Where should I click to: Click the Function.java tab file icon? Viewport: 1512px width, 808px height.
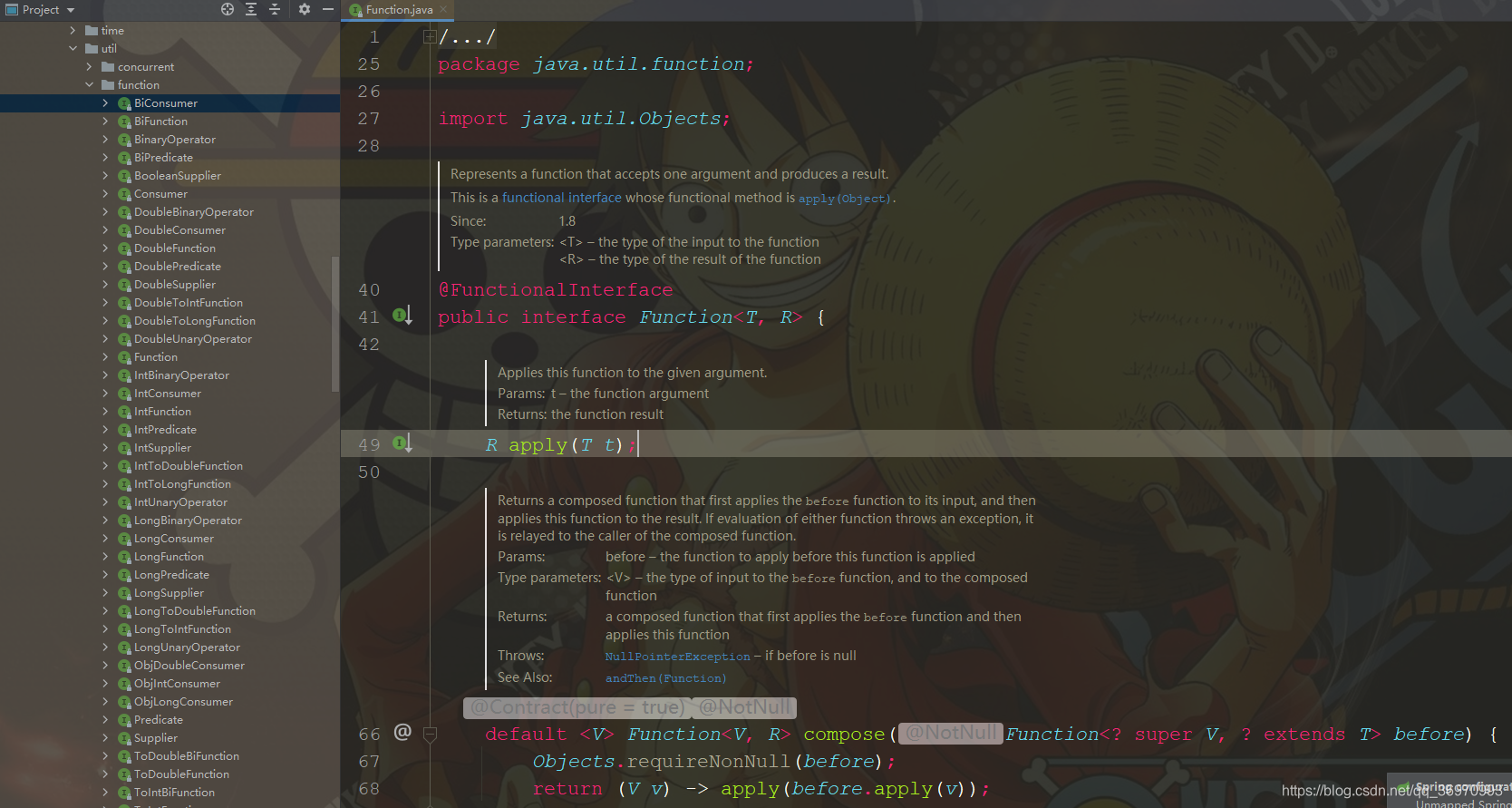(x=356, y=10)
